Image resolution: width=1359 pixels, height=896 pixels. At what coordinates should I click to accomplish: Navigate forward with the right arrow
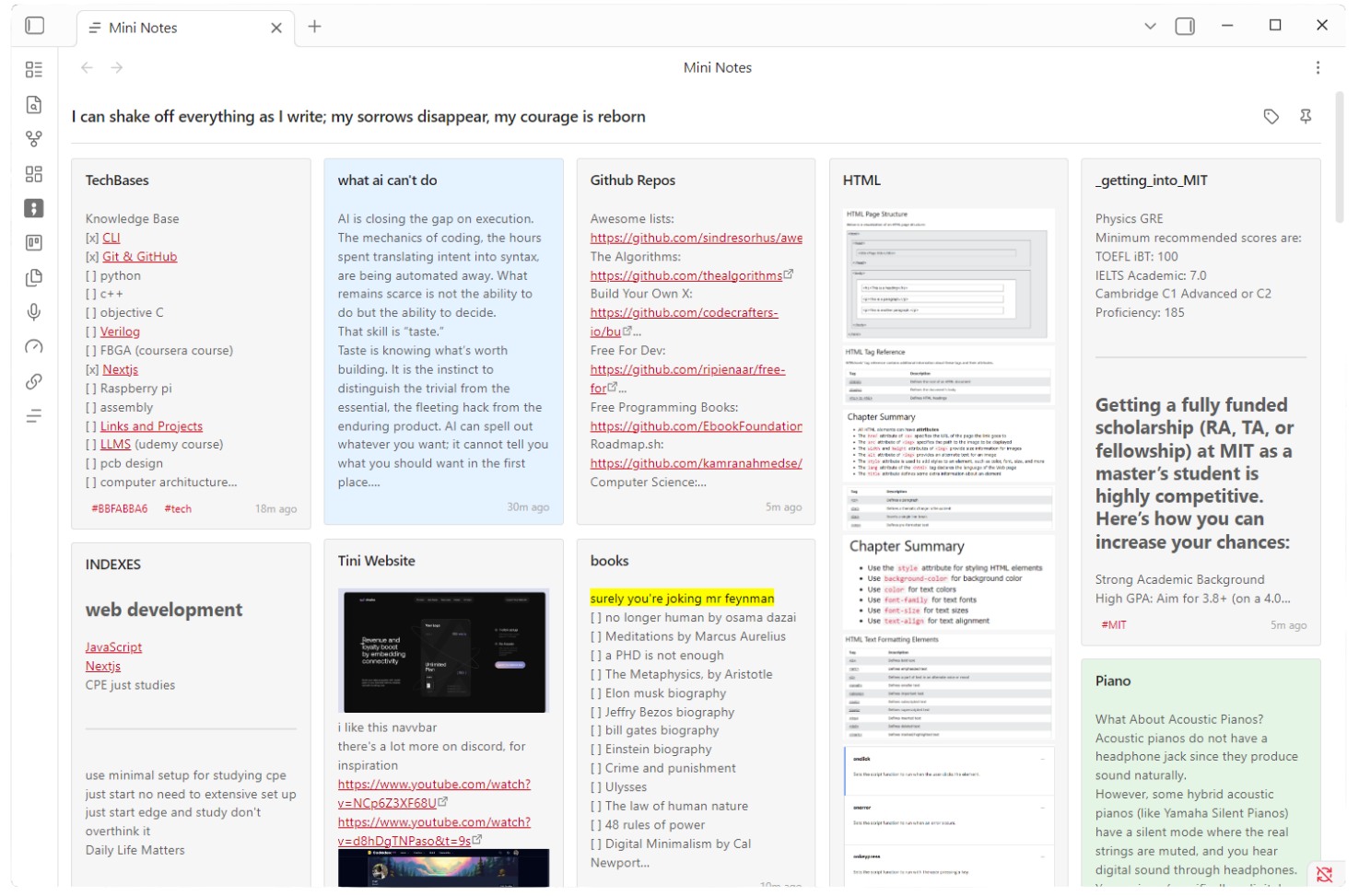[117, 67]
